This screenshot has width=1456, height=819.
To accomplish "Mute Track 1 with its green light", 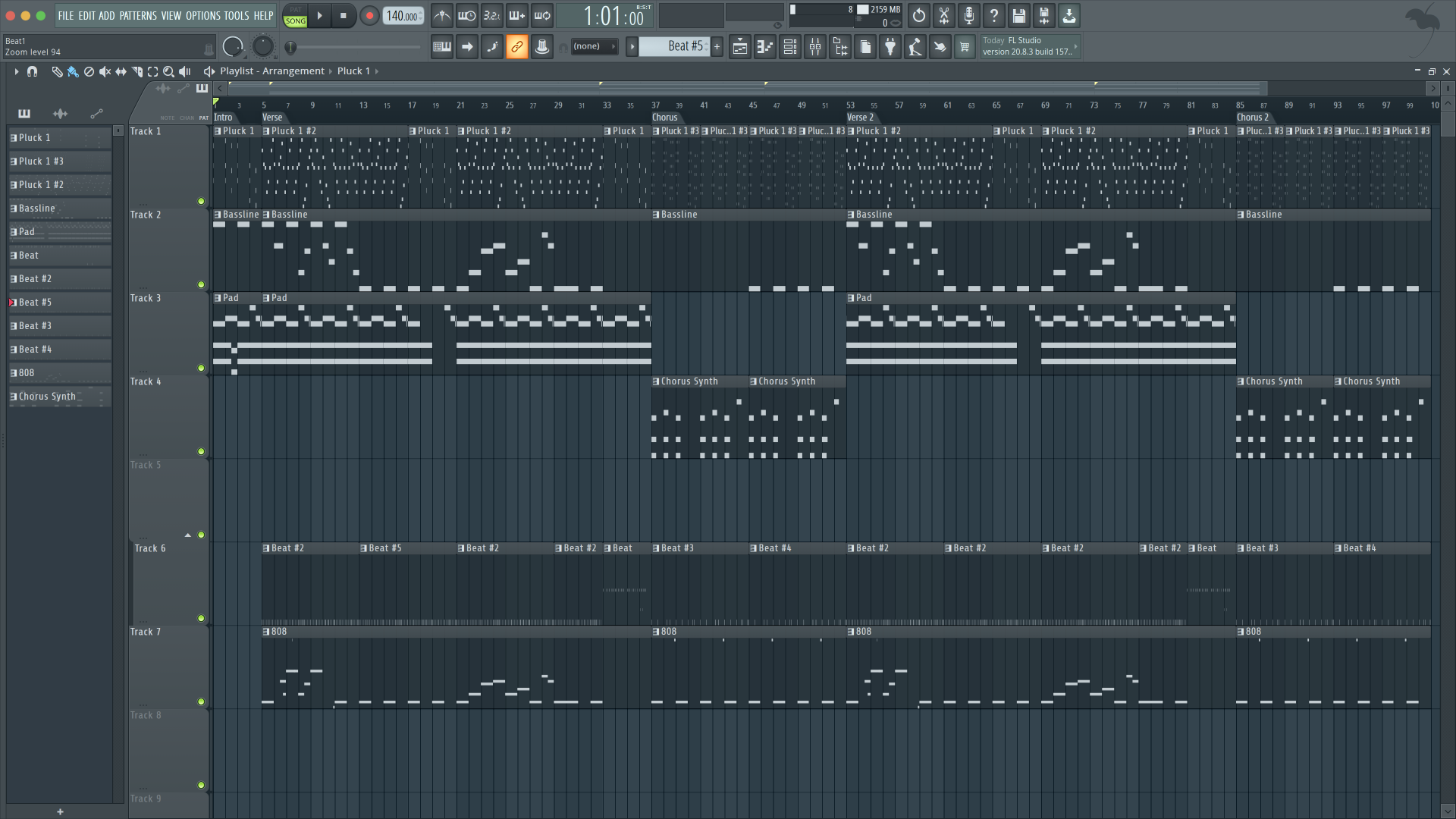I will pos(201,202).
